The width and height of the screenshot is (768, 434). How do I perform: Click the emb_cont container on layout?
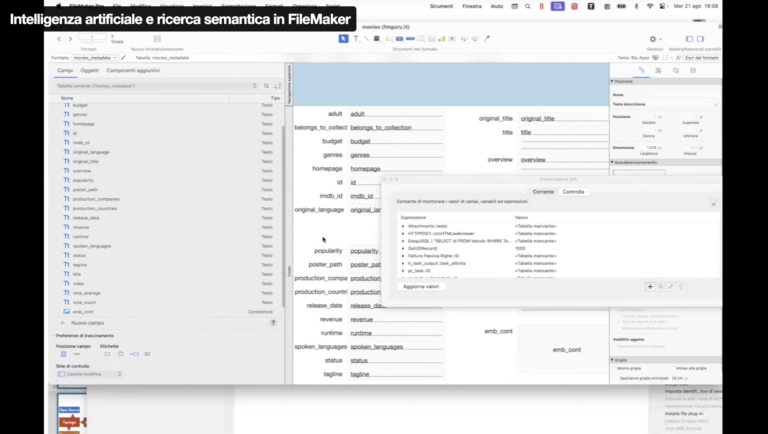pyautogui.click(x=563, y=350)
